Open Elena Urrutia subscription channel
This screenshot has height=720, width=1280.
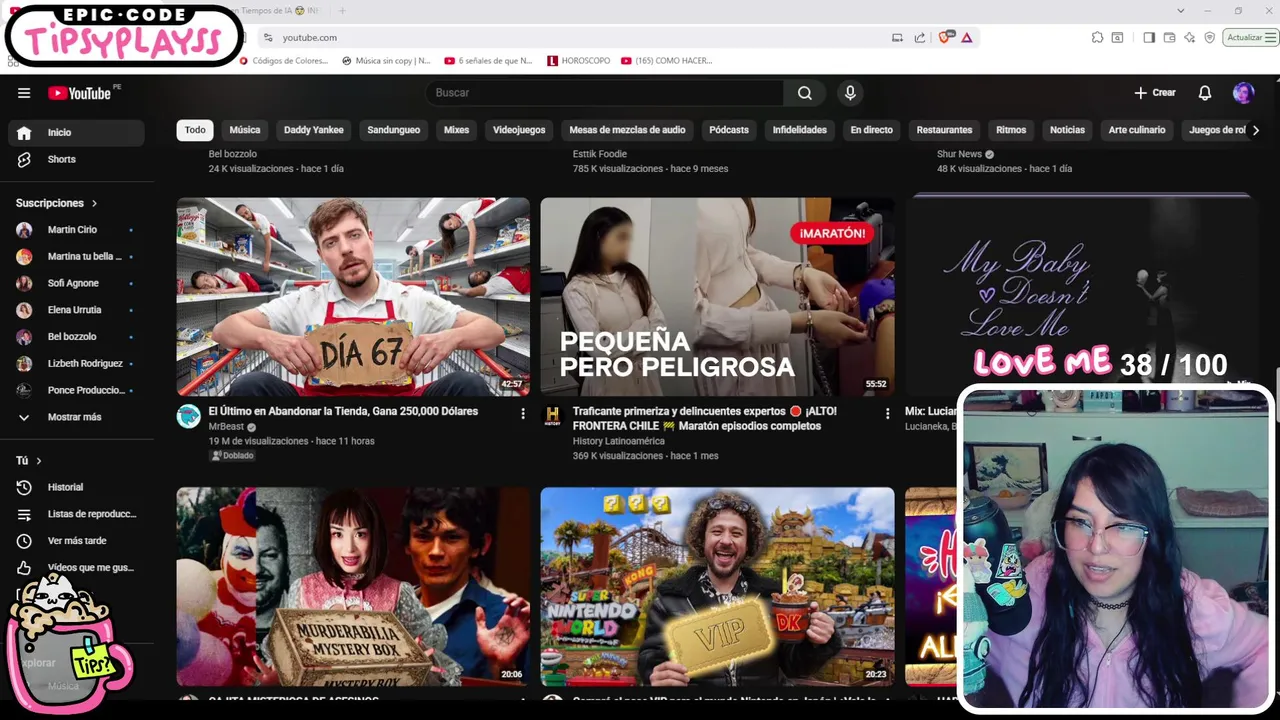76,310
